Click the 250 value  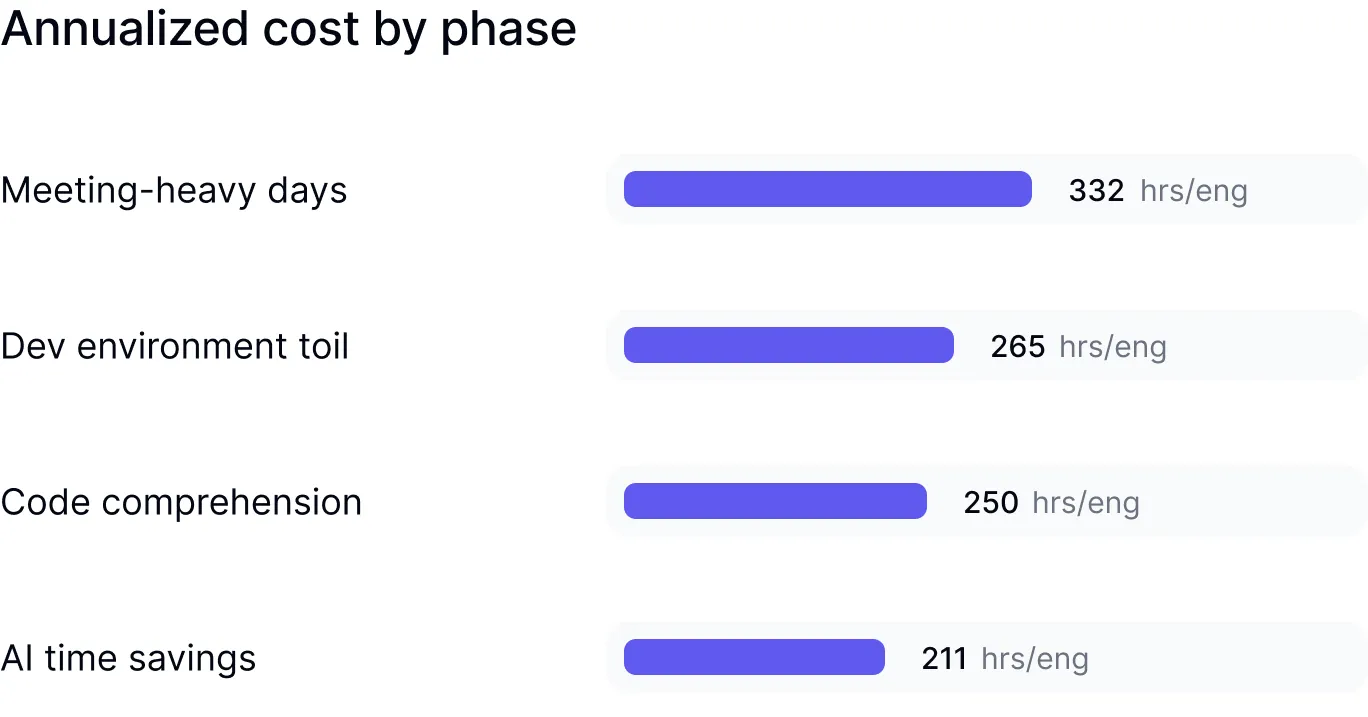(x=991, y=502)
